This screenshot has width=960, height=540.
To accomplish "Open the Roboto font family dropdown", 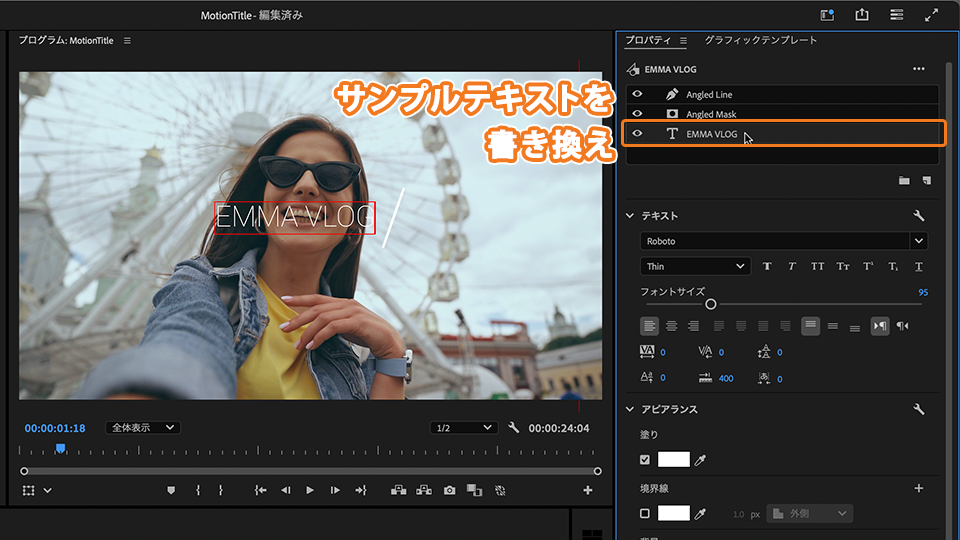I will [x=918, y=241].
